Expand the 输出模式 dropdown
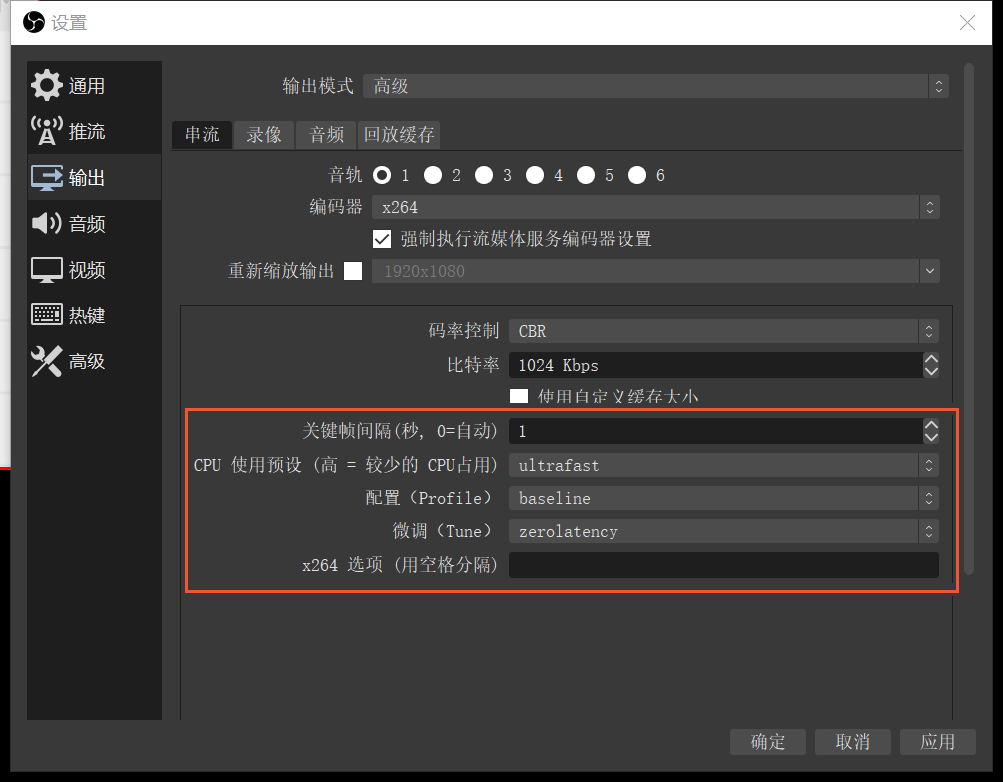Screen dimensions: 1003x782 tap(655, 87)
